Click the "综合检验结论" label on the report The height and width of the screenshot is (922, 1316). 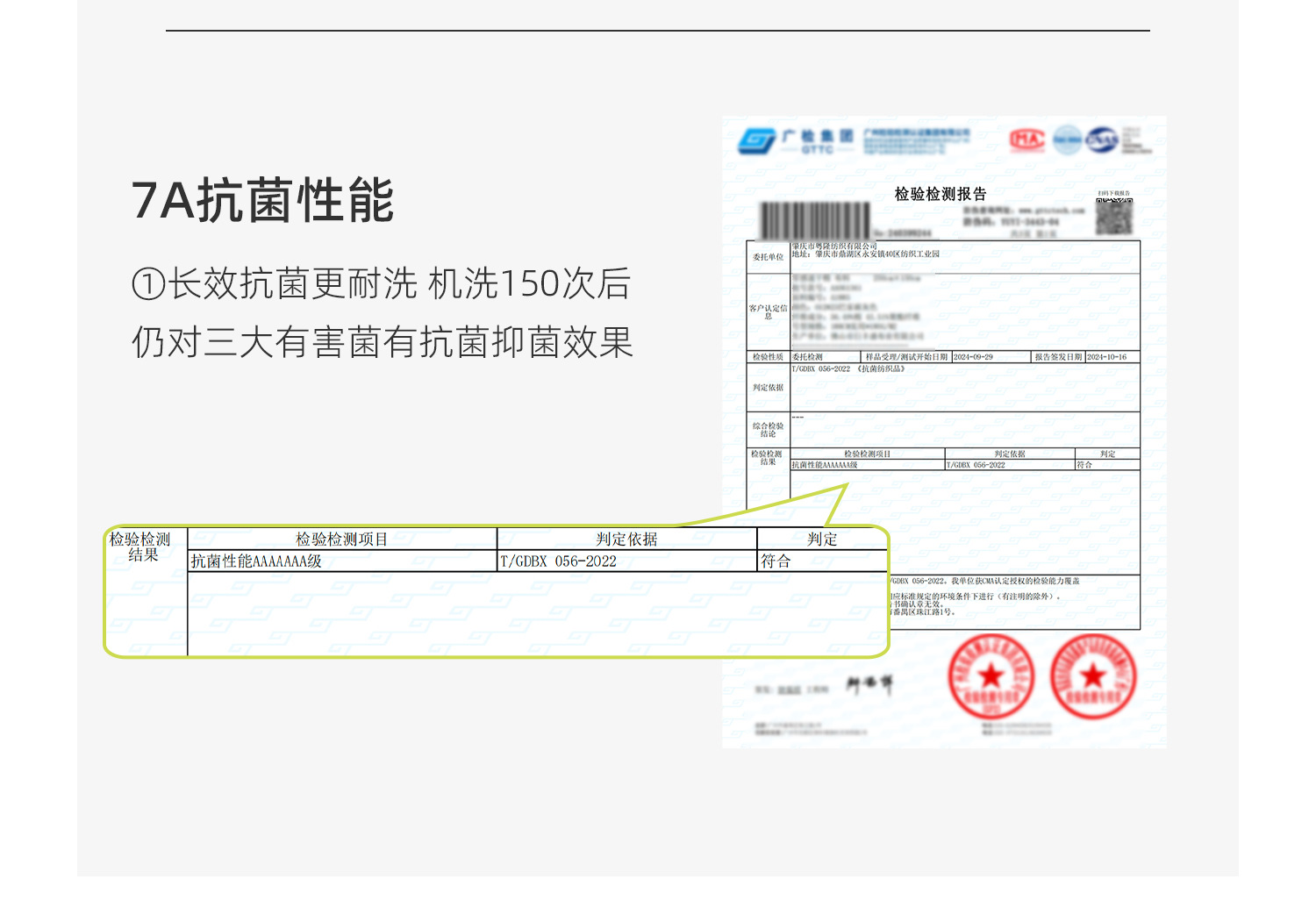coord(768,430)
